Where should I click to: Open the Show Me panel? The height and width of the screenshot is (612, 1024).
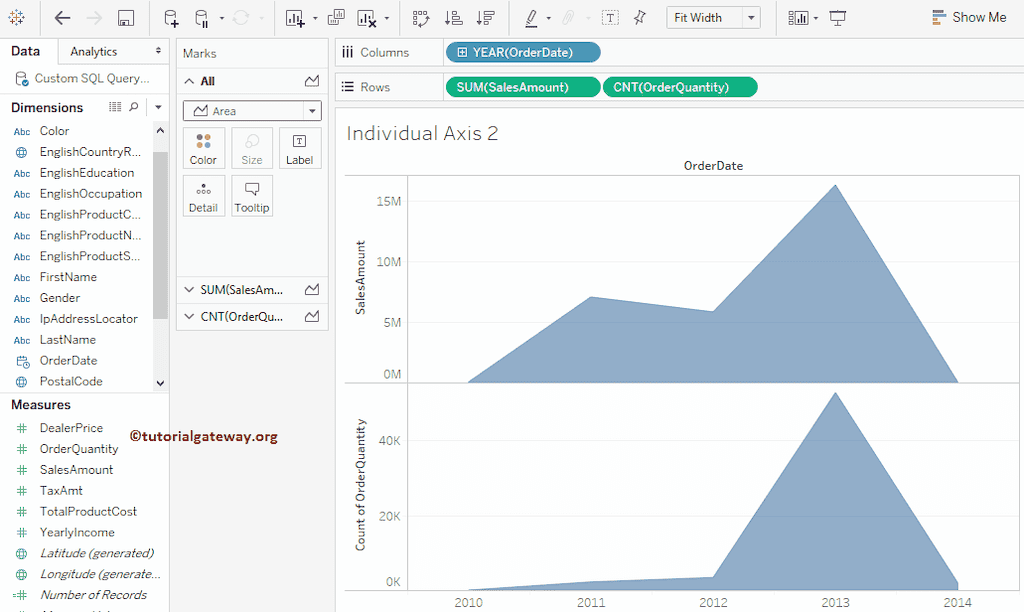tap(967, 17)
